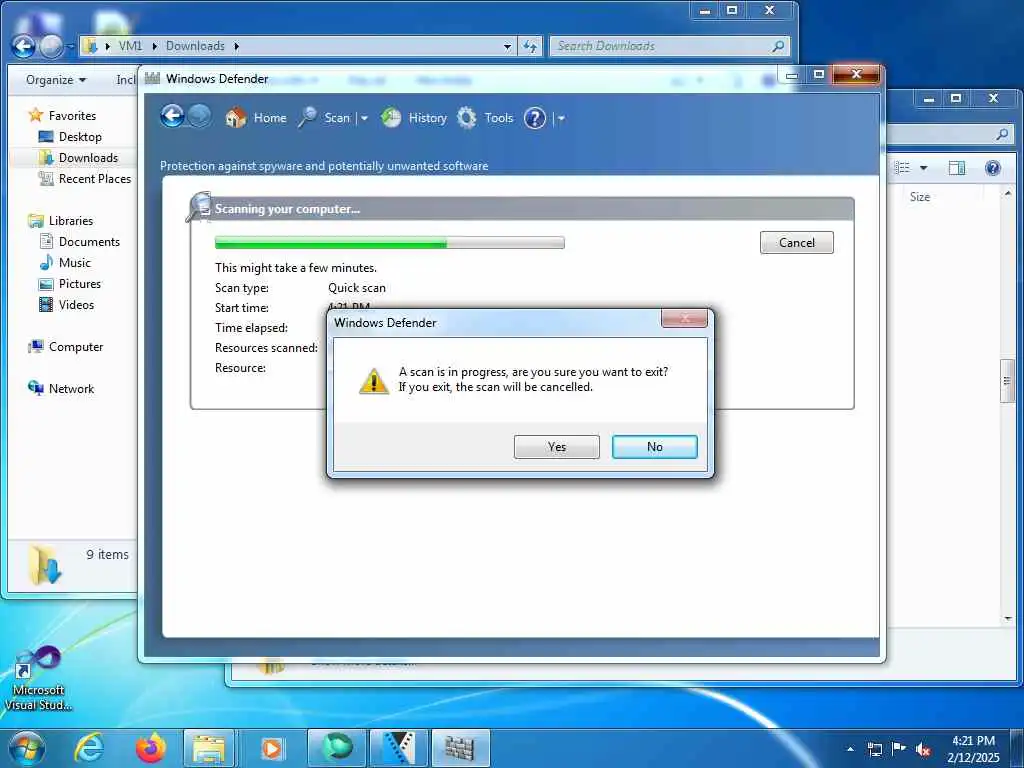Click the right Explorer window scrollbar thumb
The image size is (1024, 768).
[1007, 381]
